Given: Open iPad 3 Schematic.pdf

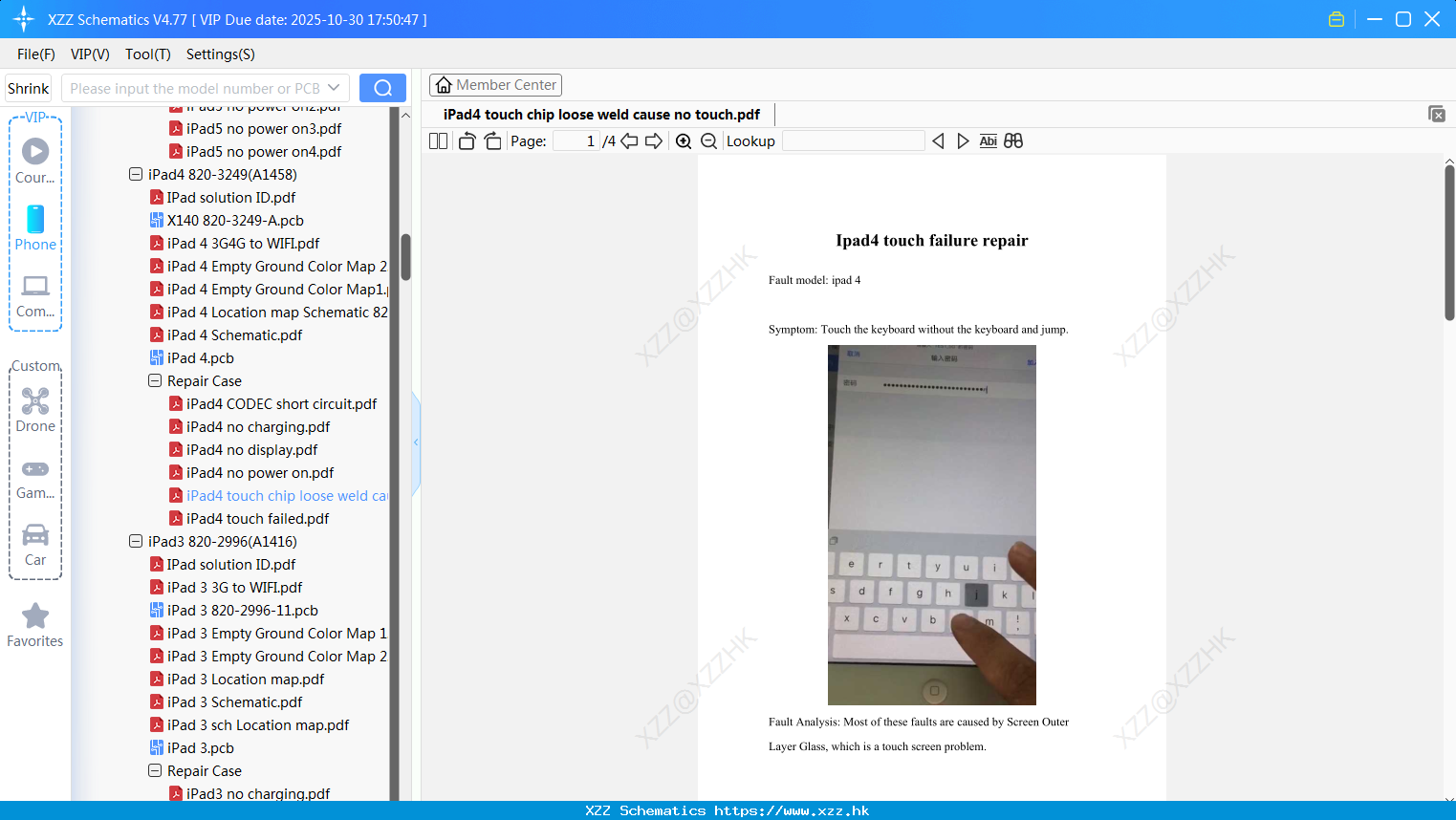Looking at the screenshot, I should 226,702.
